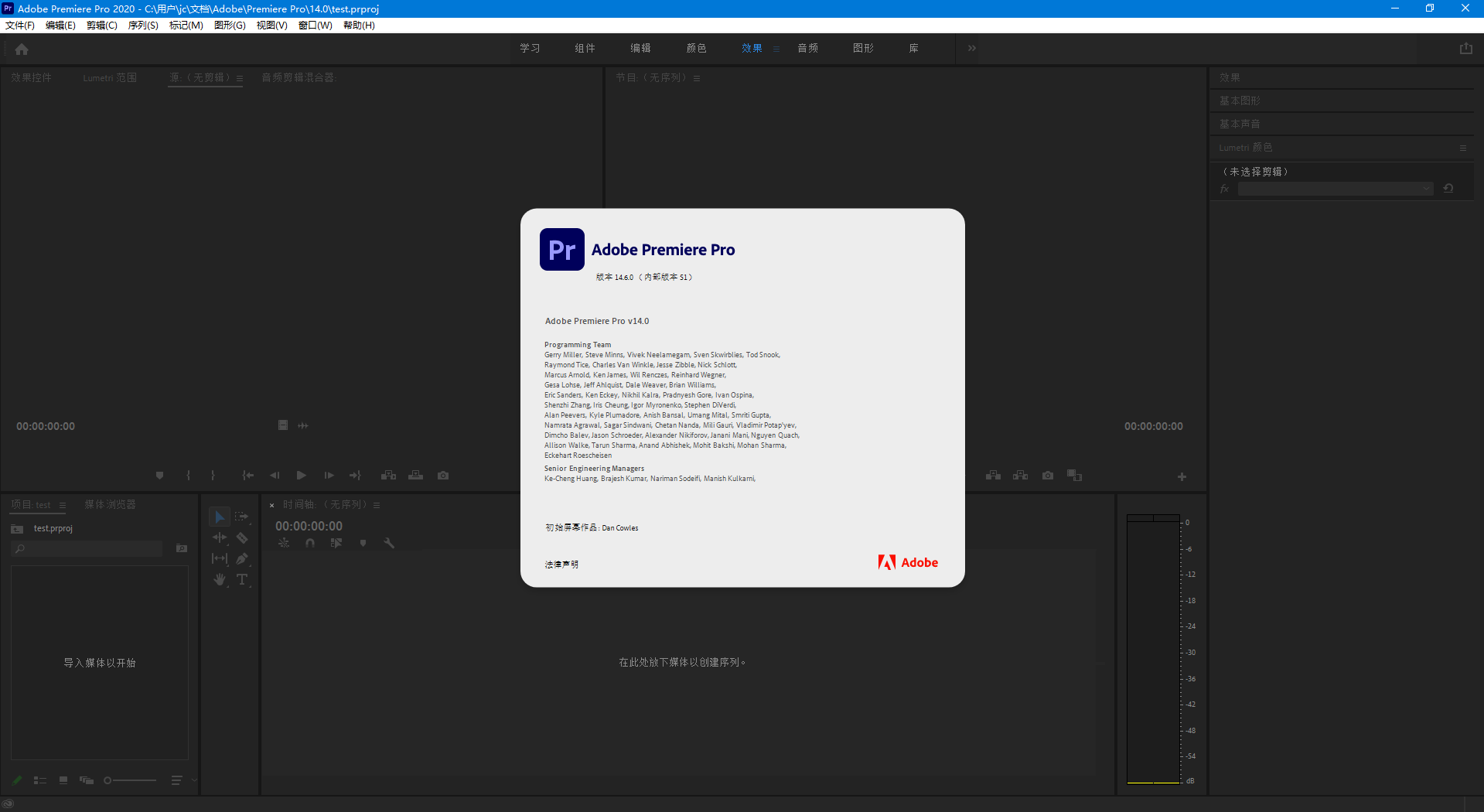Screen dimensions: 1484x812
Task: Switch Project panel to list view
Action: (40, 780)
